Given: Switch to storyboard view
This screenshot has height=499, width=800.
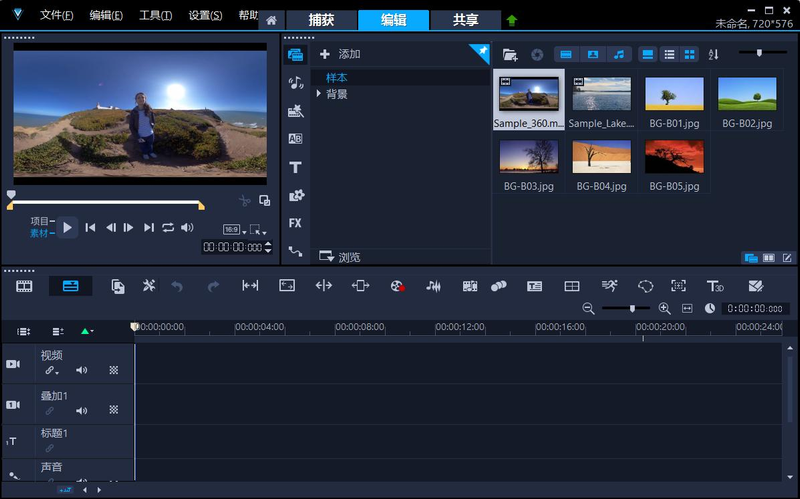Looking at the screenshot, I should (25, 286).
